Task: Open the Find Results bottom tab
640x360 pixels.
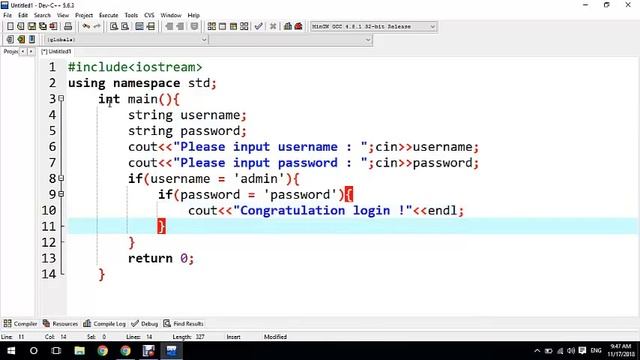Action: pyautogui.click(x=183, y=324)
